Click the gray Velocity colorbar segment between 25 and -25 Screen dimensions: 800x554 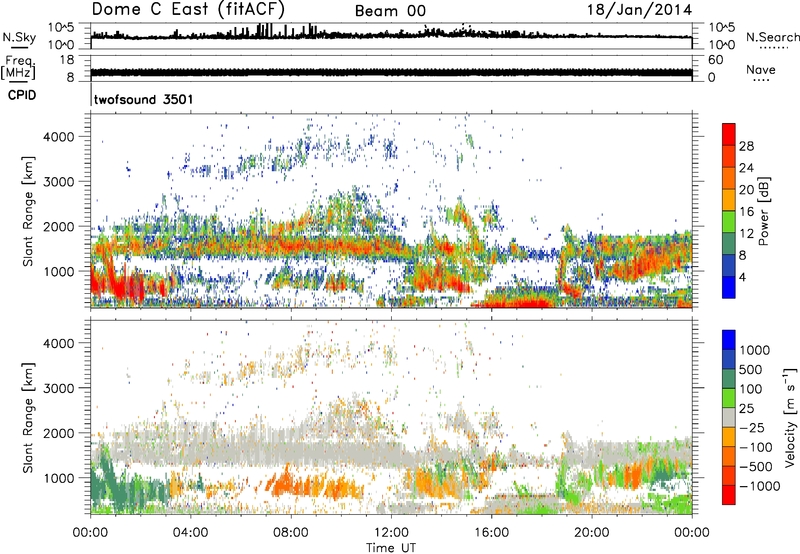coord(729,417)
